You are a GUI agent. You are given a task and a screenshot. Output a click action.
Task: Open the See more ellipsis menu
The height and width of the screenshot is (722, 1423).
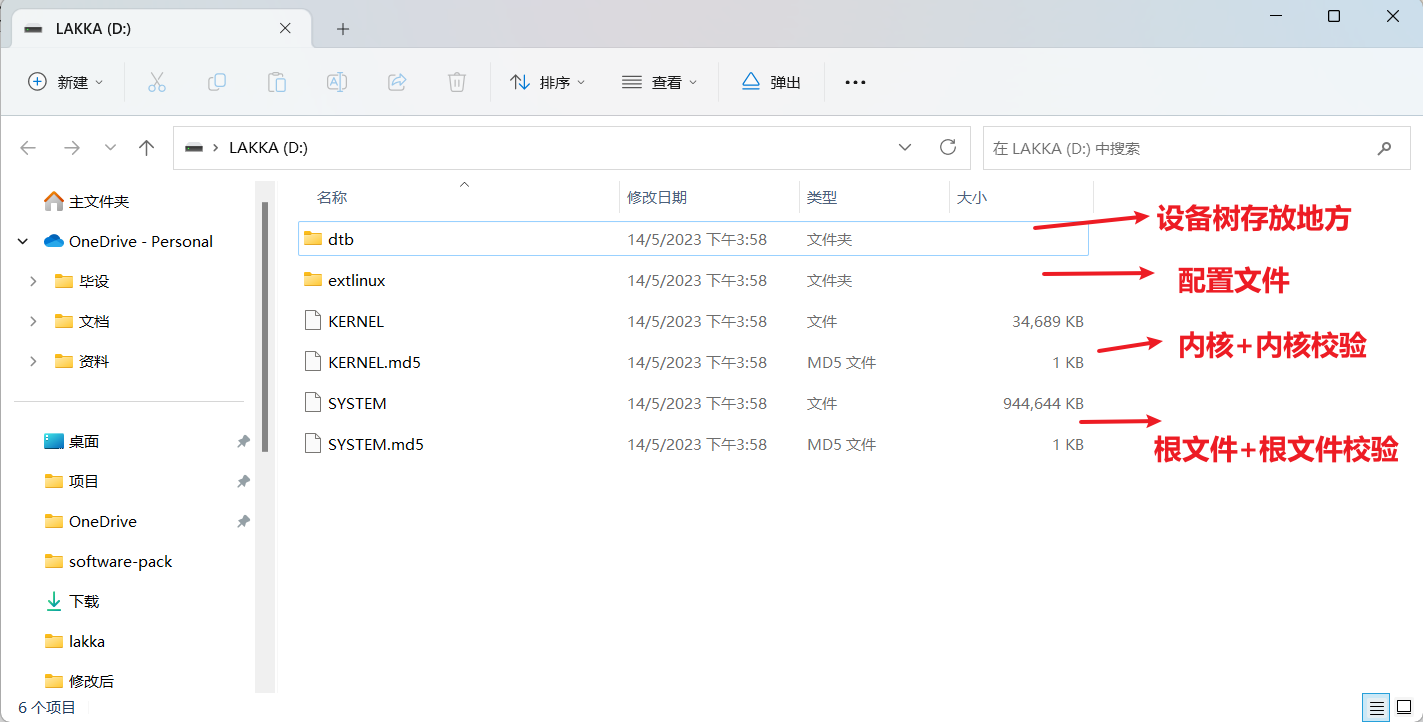(855, 82)
